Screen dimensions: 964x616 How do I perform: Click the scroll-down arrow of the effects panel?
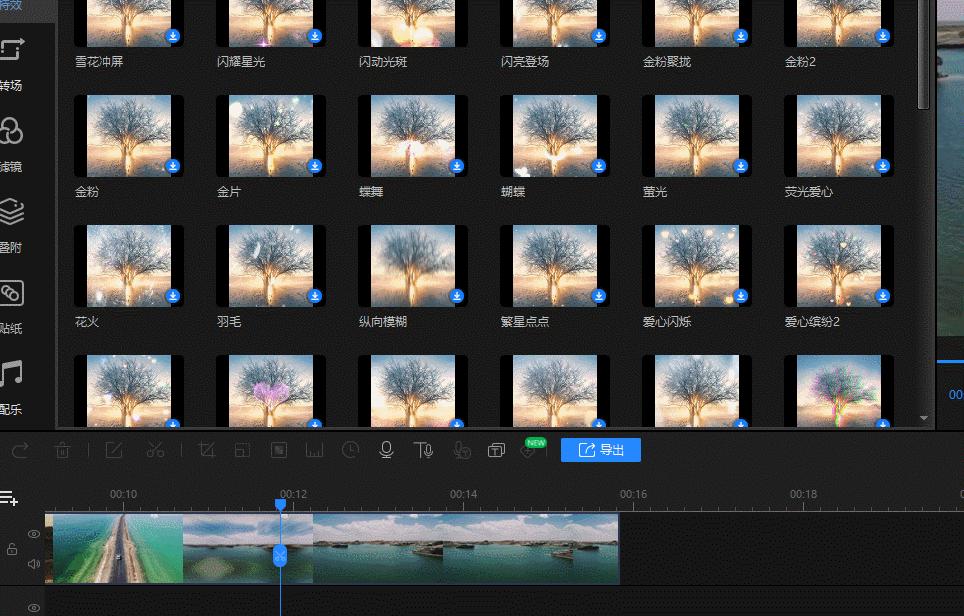point(924,418)
